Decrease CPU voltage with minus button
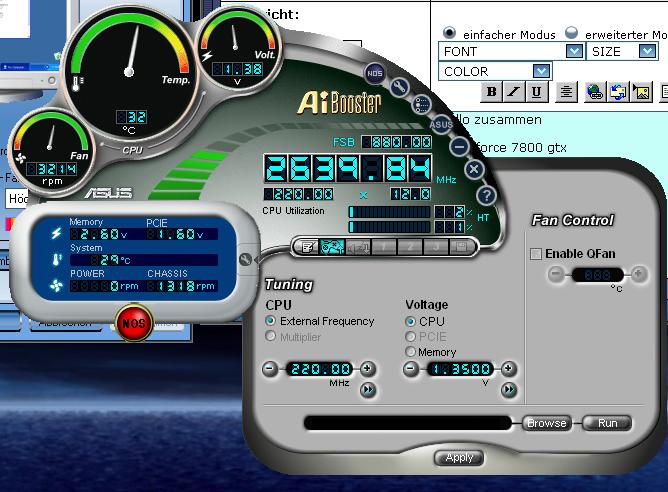This screenshot has height=492, width=668. pyautogui.click(x=408, y=369)
